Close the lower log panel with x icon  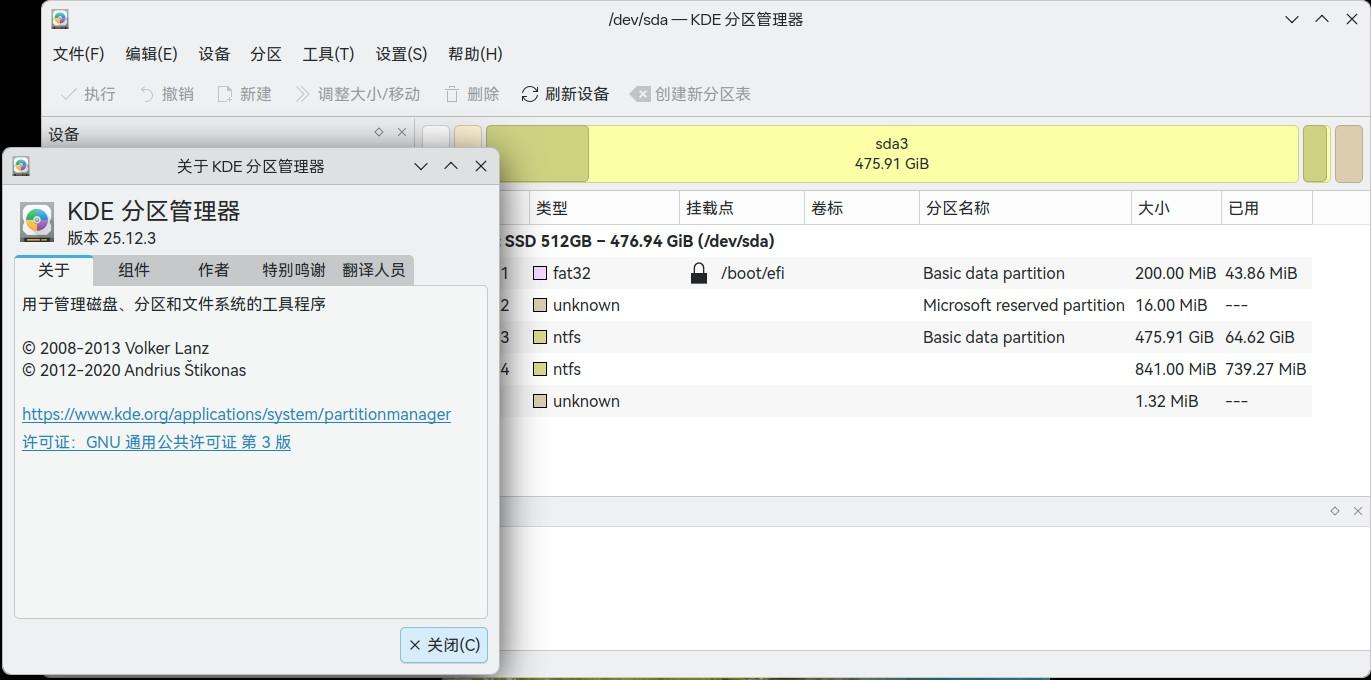1357,511
